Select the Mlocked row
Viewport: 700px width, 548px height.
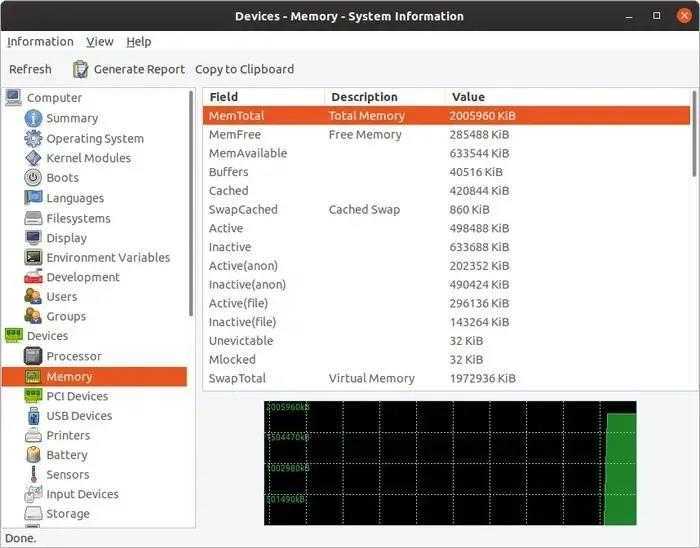click(446, 359)
